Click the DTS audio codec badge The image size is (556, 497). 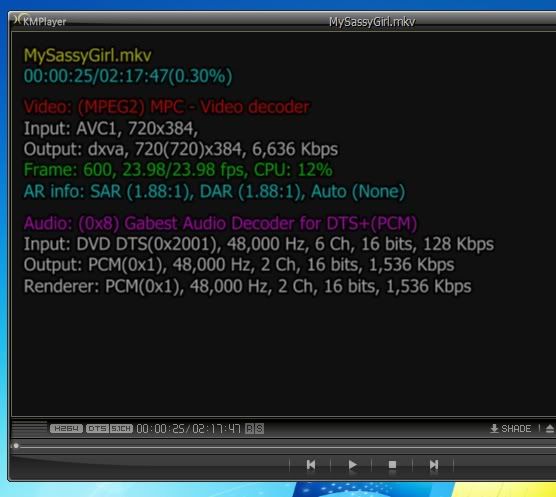tap(97, 429)
